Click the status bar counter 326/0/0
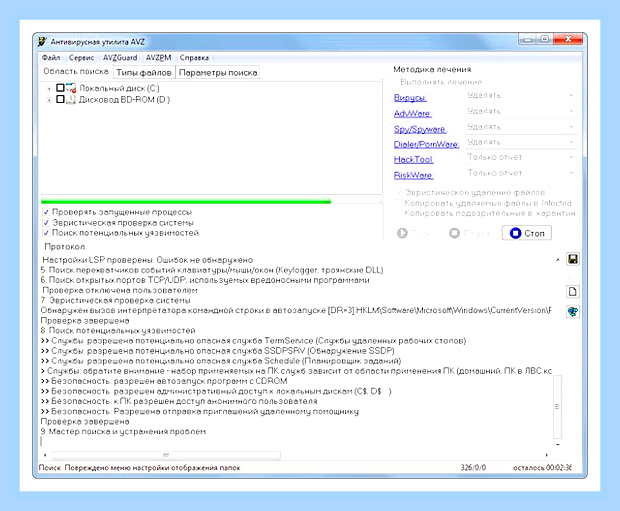Image resolution: width=620 pixels, height=511 pixels. pyautogui.click(x=473, y=467)
